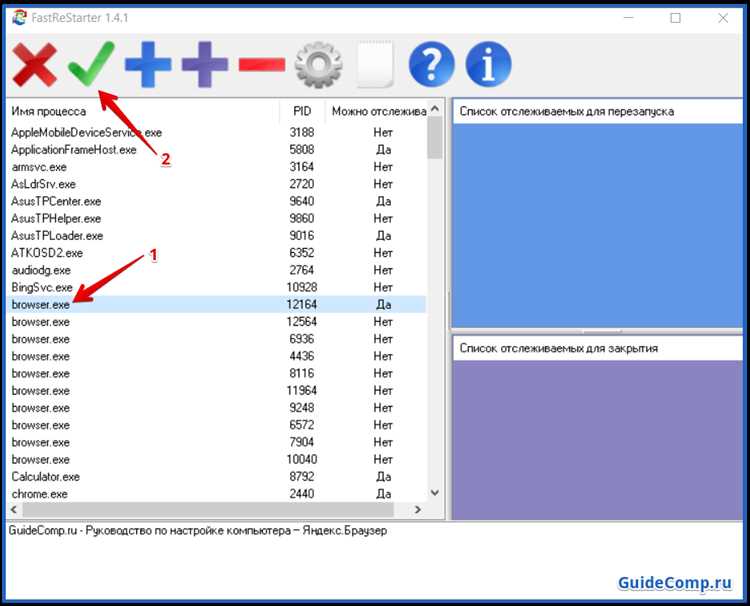This screenshot has height=606, width=750.
Task: Click the process list scrollbar down arrow
Action: coord(435,493)
